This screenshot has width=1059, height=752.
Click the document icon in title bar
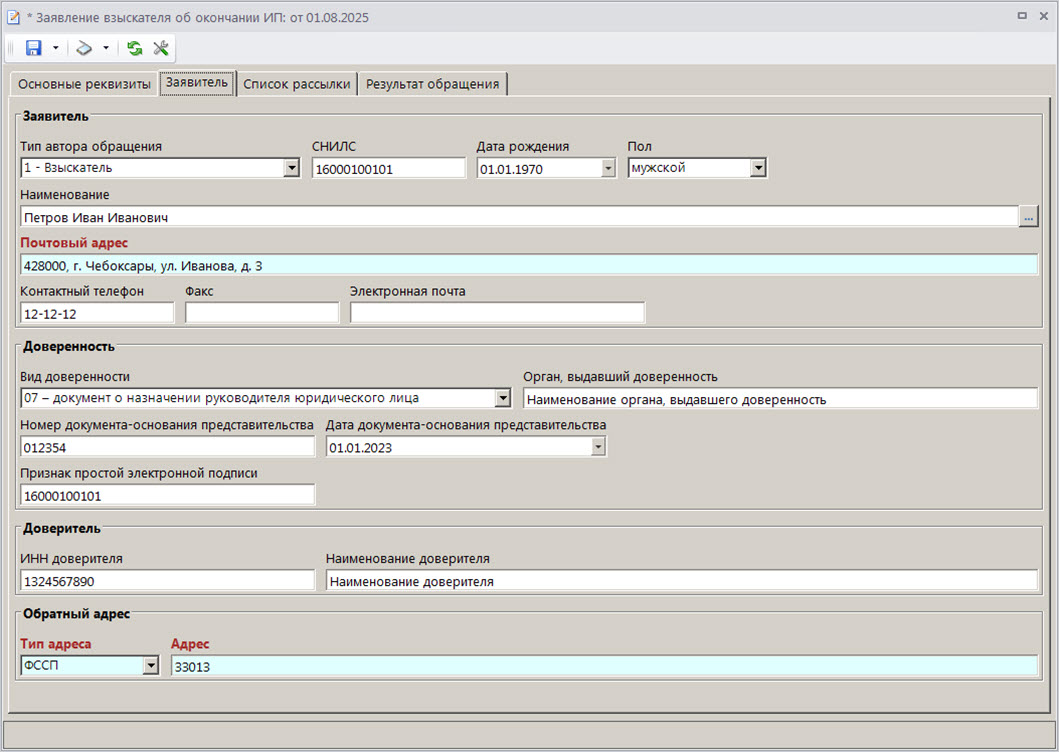click(13, 16)
